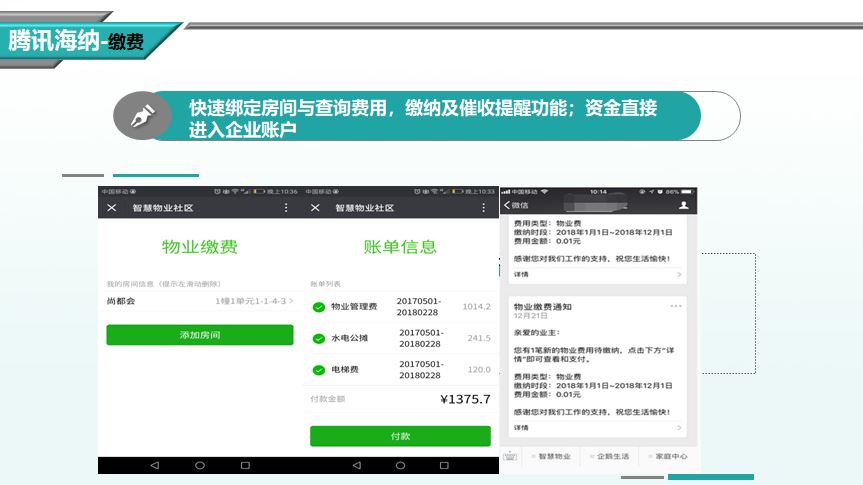The width and height of the screenshot is (863, 485).
Task: Go back to 微信 from chat header
Action: [514, 205]
